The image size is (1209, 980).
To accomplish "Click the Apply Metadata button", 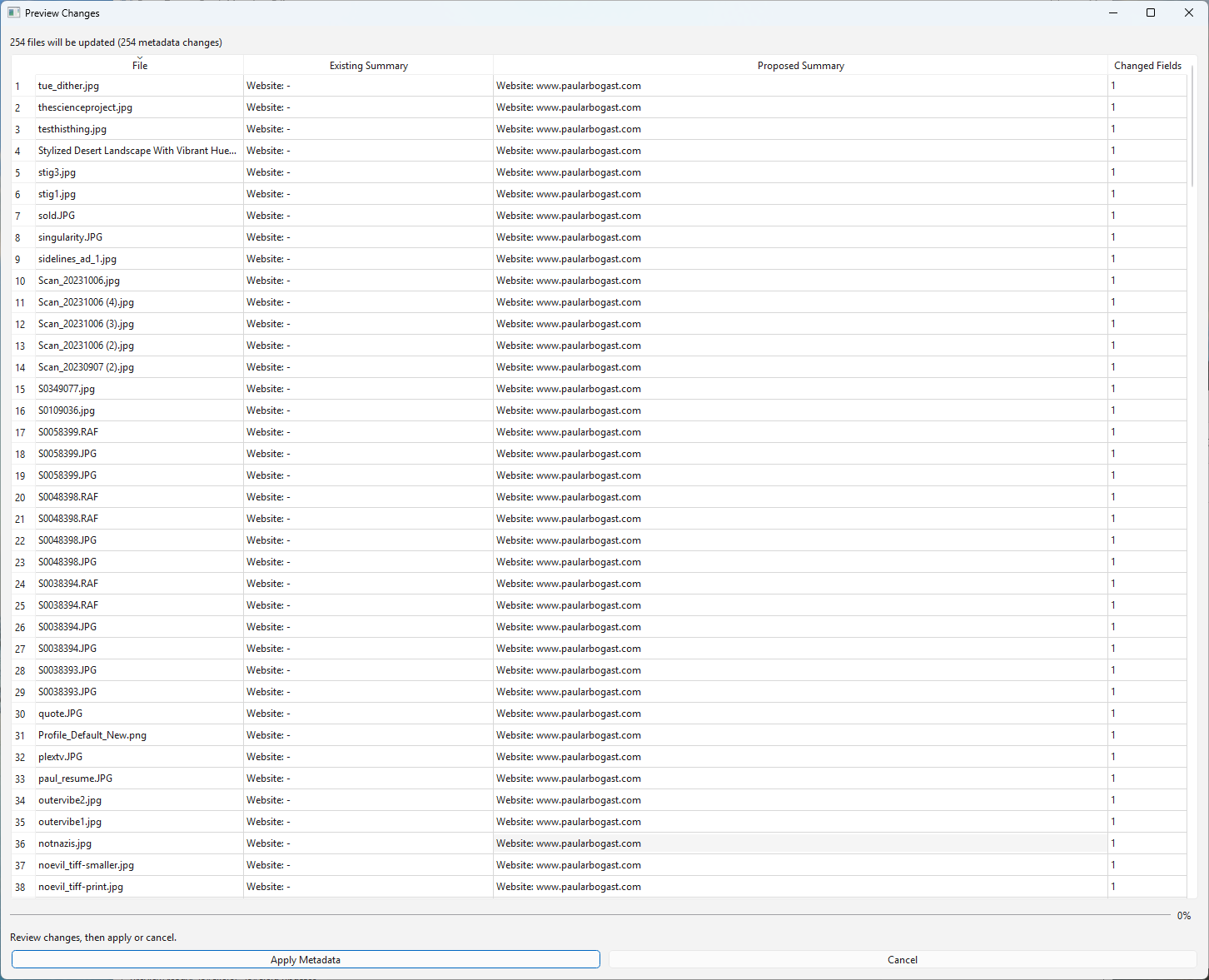I will (x=305, y=959).
